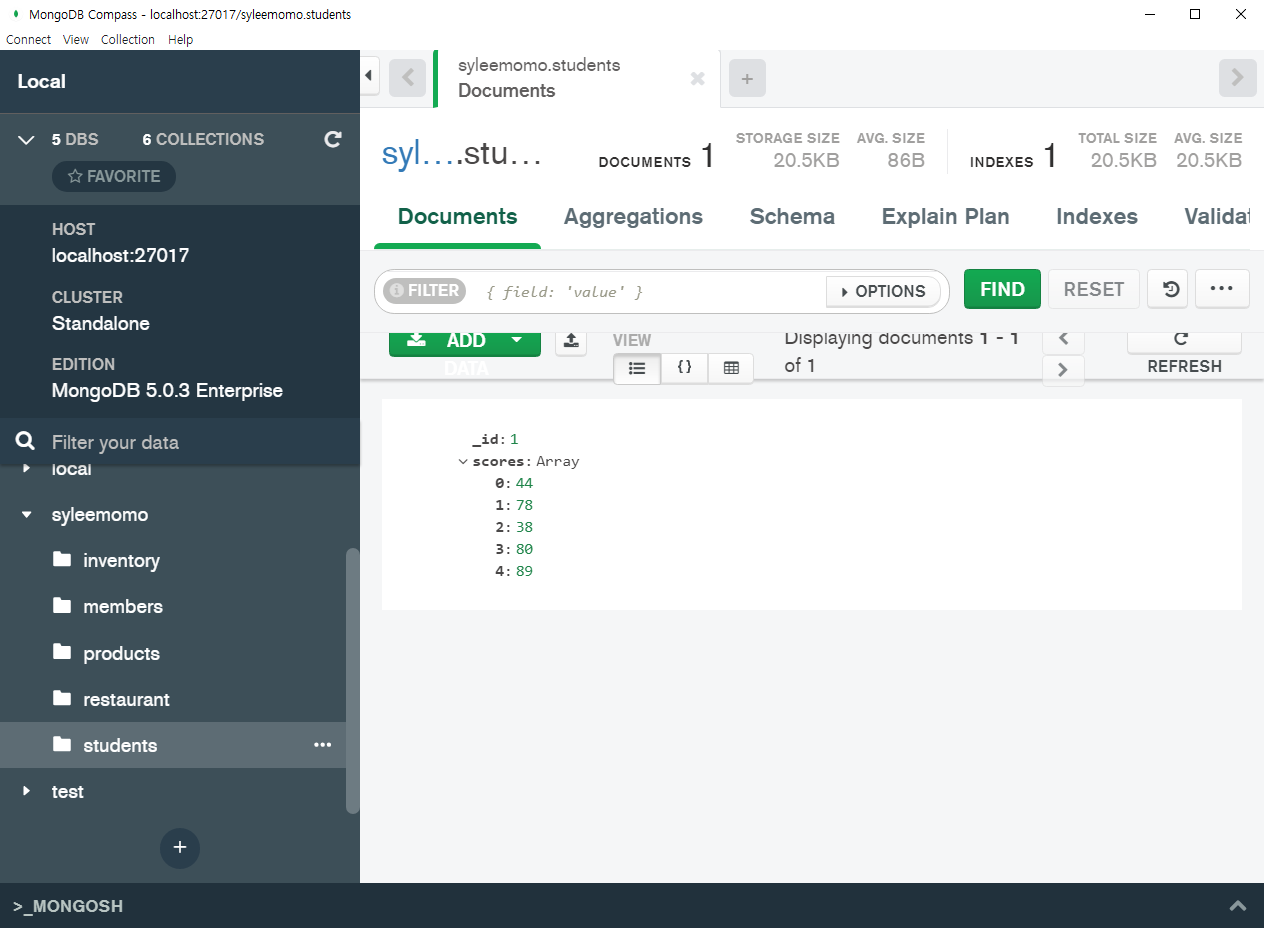Click the RESET button
This screenshot has width=1264, height=928.
point(1094,289)
